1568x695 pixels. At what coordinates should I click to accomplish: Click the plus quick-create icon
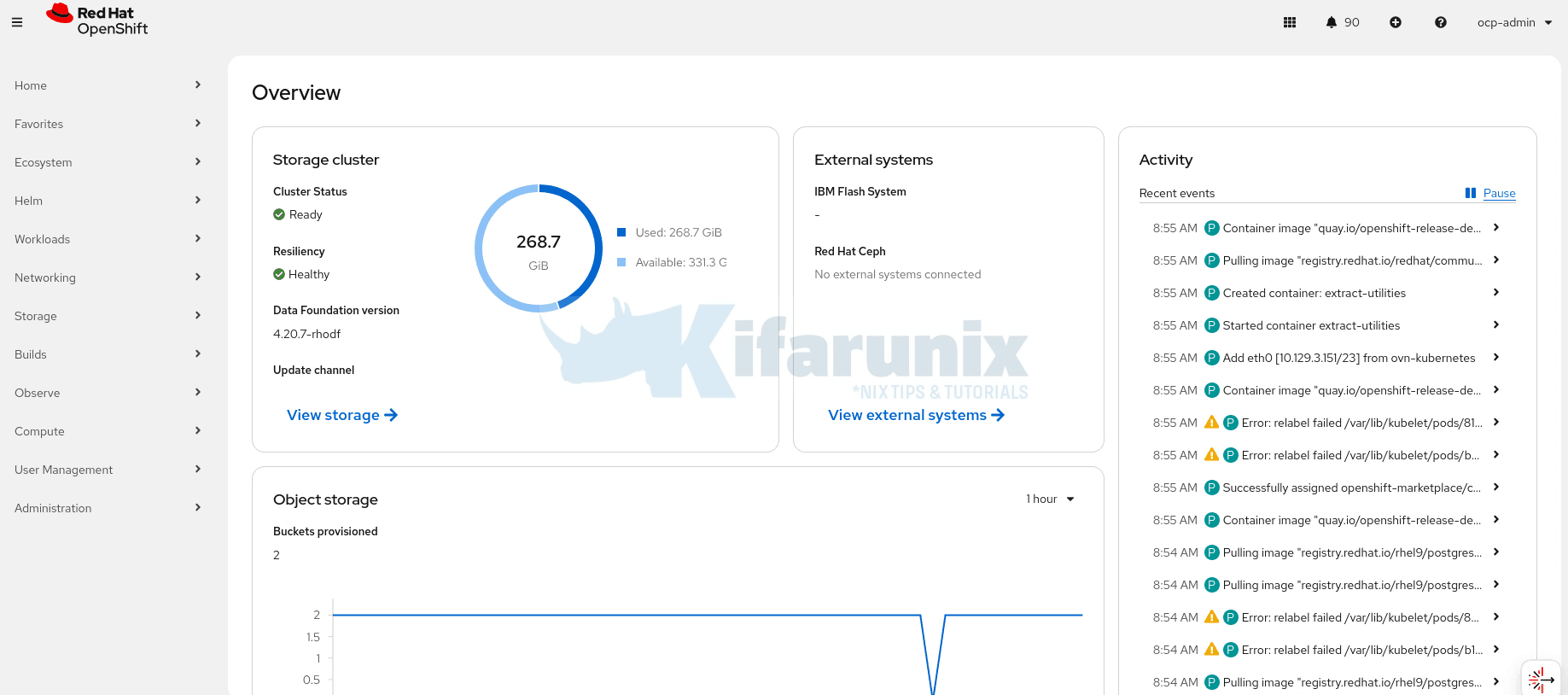click(x=1396, y=22)
